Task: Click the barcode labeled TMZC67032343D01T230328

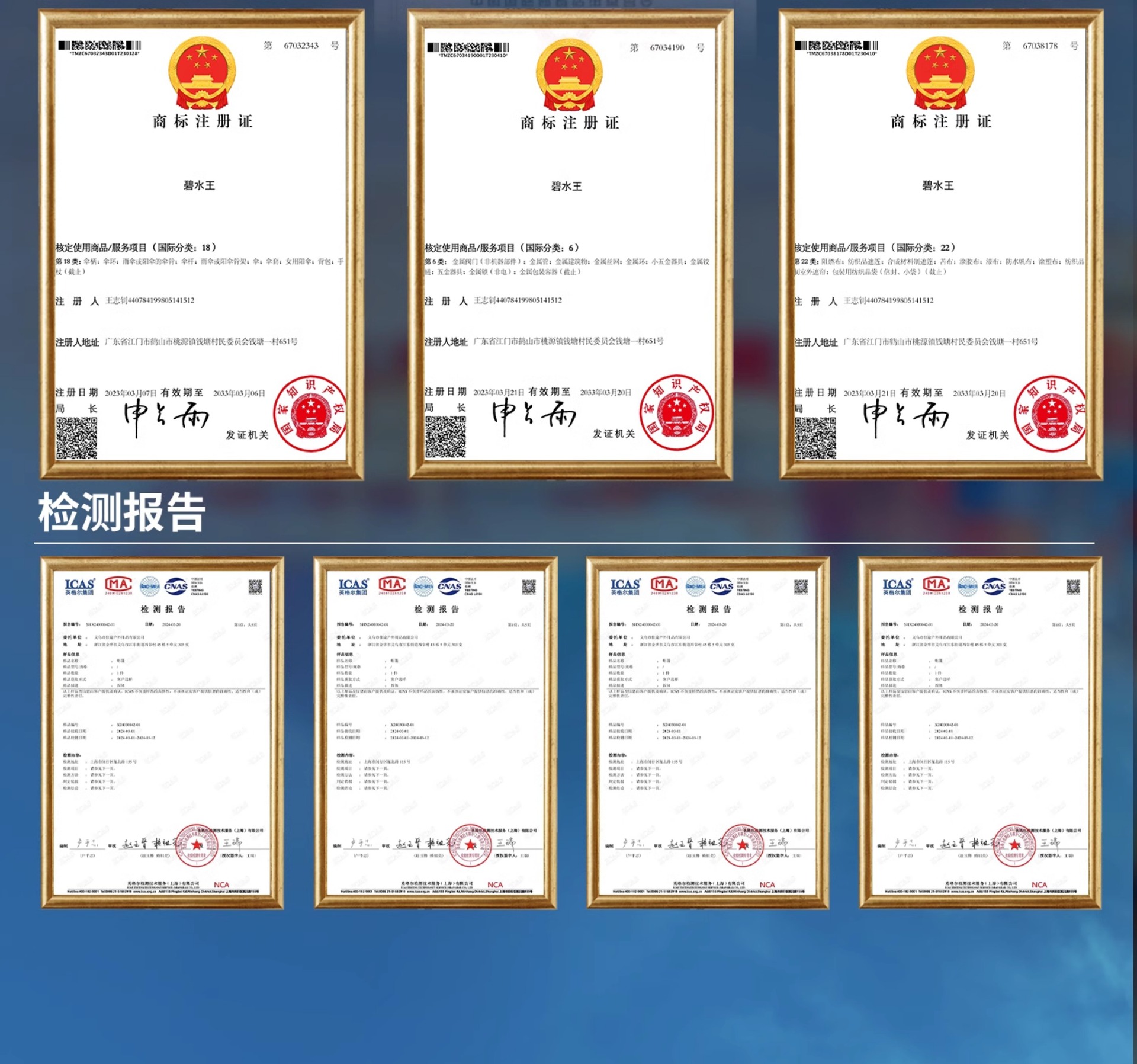Action: coord(99,47)
